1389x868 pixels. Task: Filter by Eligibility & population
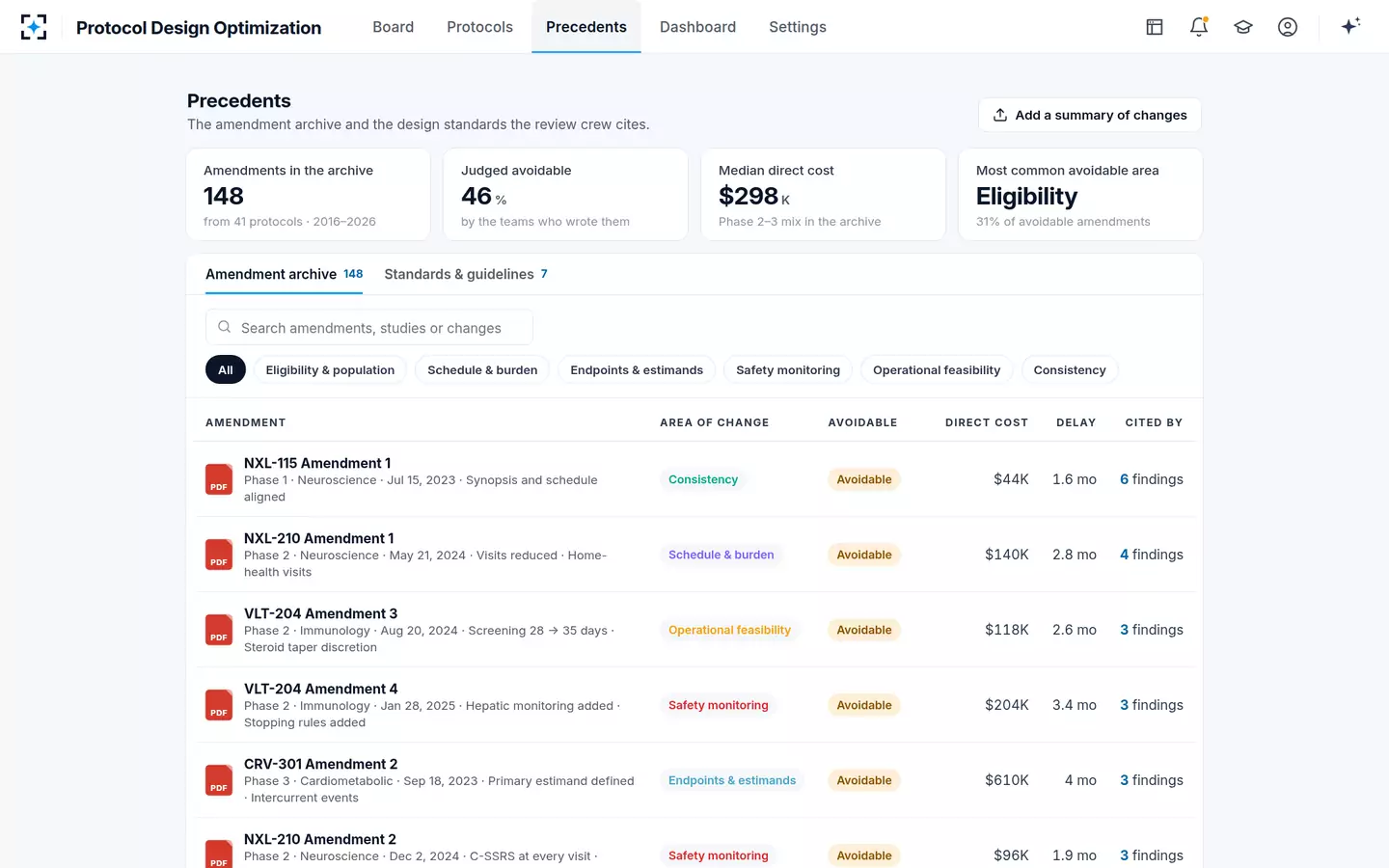point(330,369)
